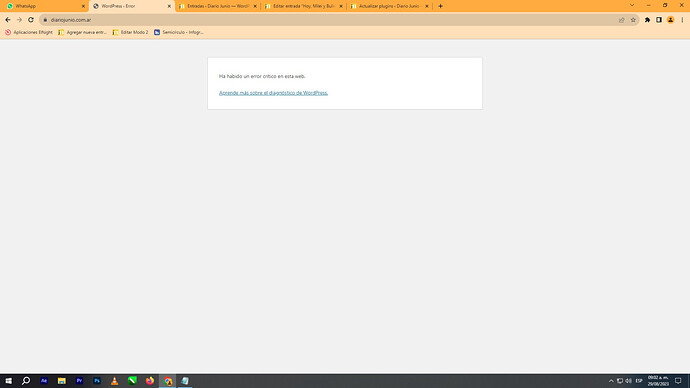Viewport: 690px width, 388px height.
Task: Expand the tab search chevron
Action: [632, 5]
